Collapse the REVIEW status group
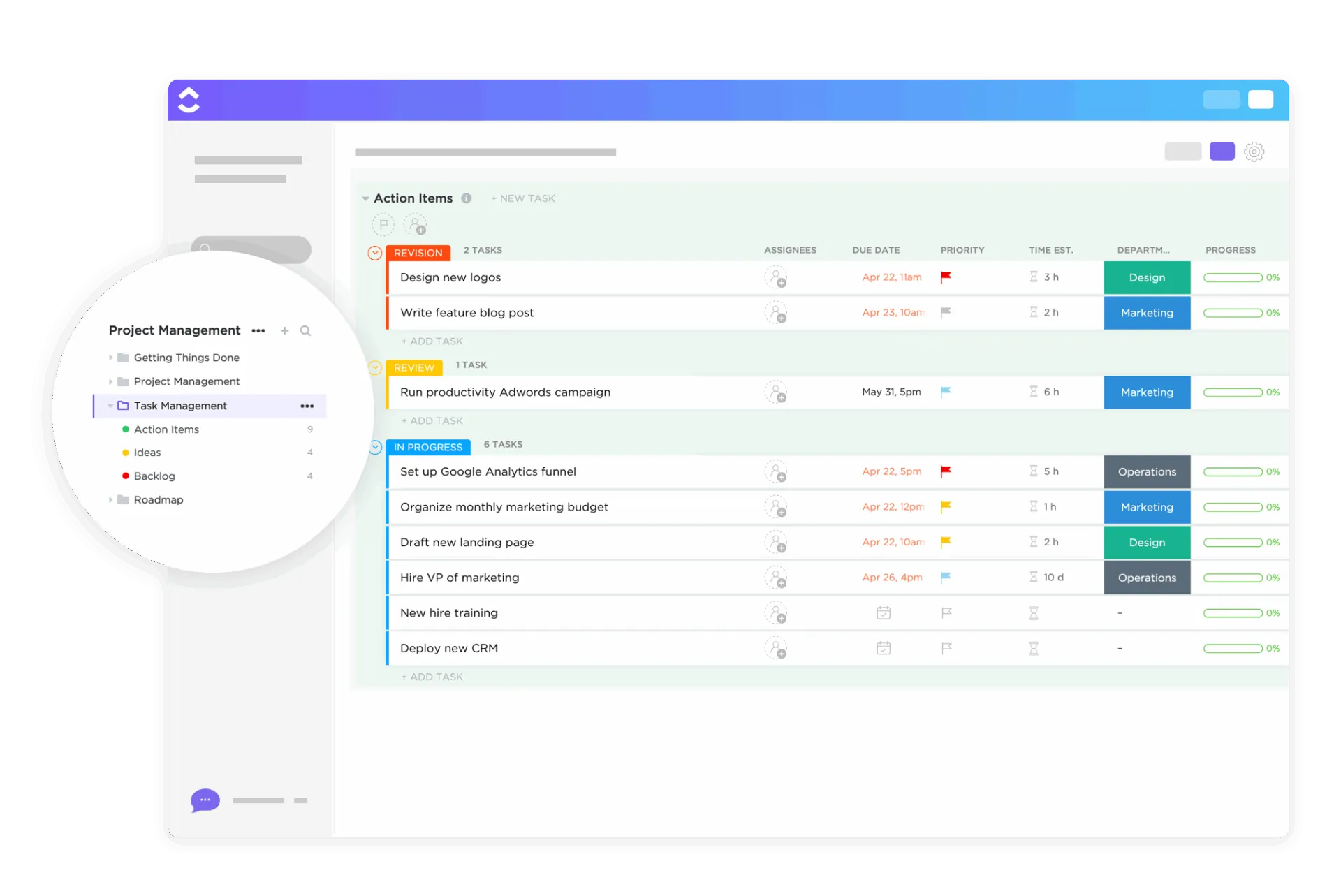This screenshot has width=1341, height=896. tap(375, 367)
